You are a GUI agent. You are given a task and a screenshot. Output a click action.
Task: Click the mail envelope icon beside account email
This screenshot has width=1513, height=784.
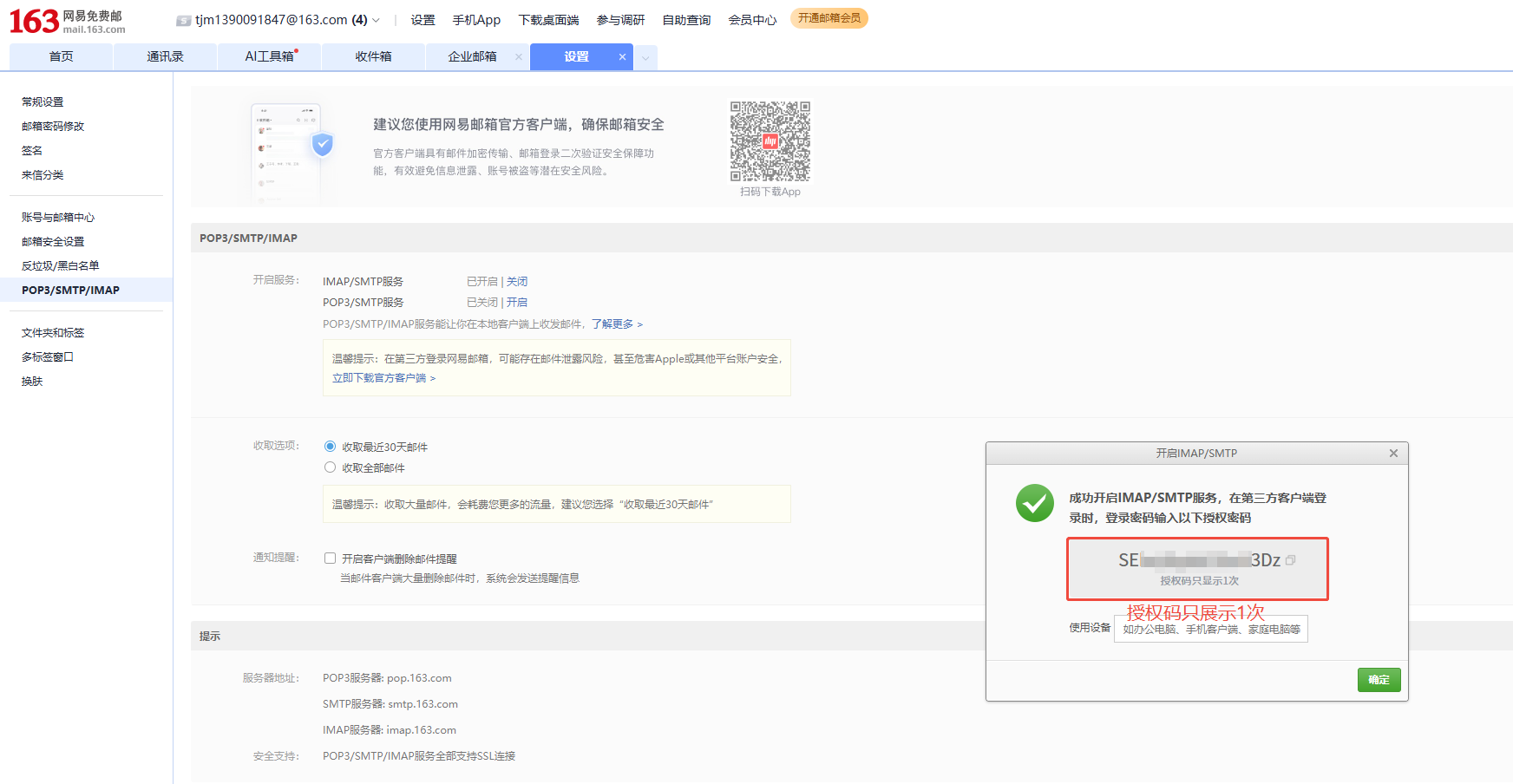[183, 21]
